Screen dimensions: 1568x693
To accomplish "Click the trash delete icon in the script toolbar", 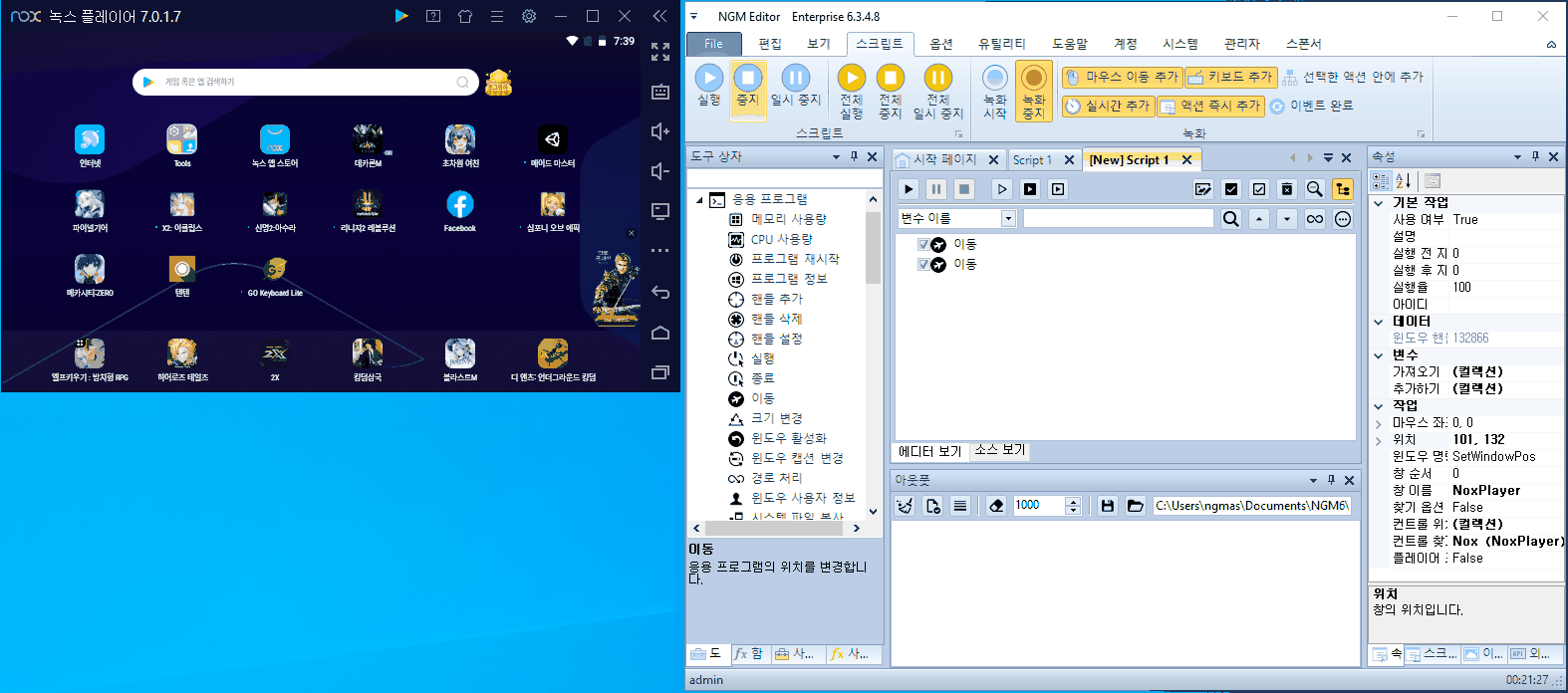I will click(x=1287, y=189).
